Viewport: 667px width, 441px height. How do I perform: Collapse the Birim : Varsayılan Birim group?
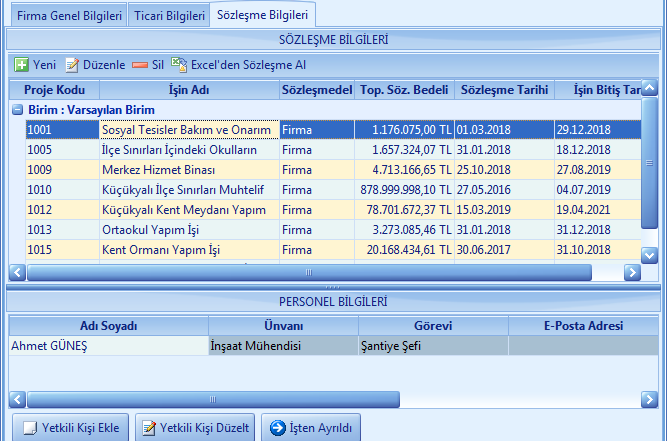tap(17, 109)
